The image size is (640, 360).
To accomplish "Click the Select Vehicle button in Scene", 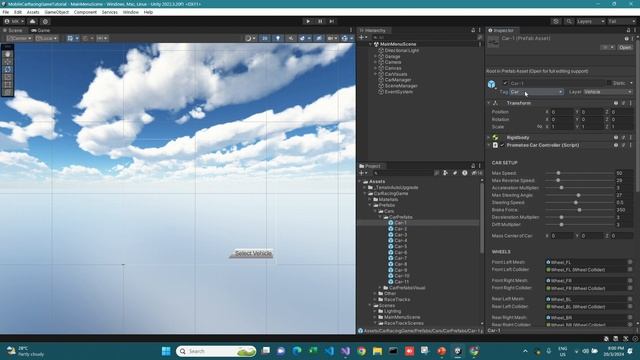I will (x=251, y=253).
